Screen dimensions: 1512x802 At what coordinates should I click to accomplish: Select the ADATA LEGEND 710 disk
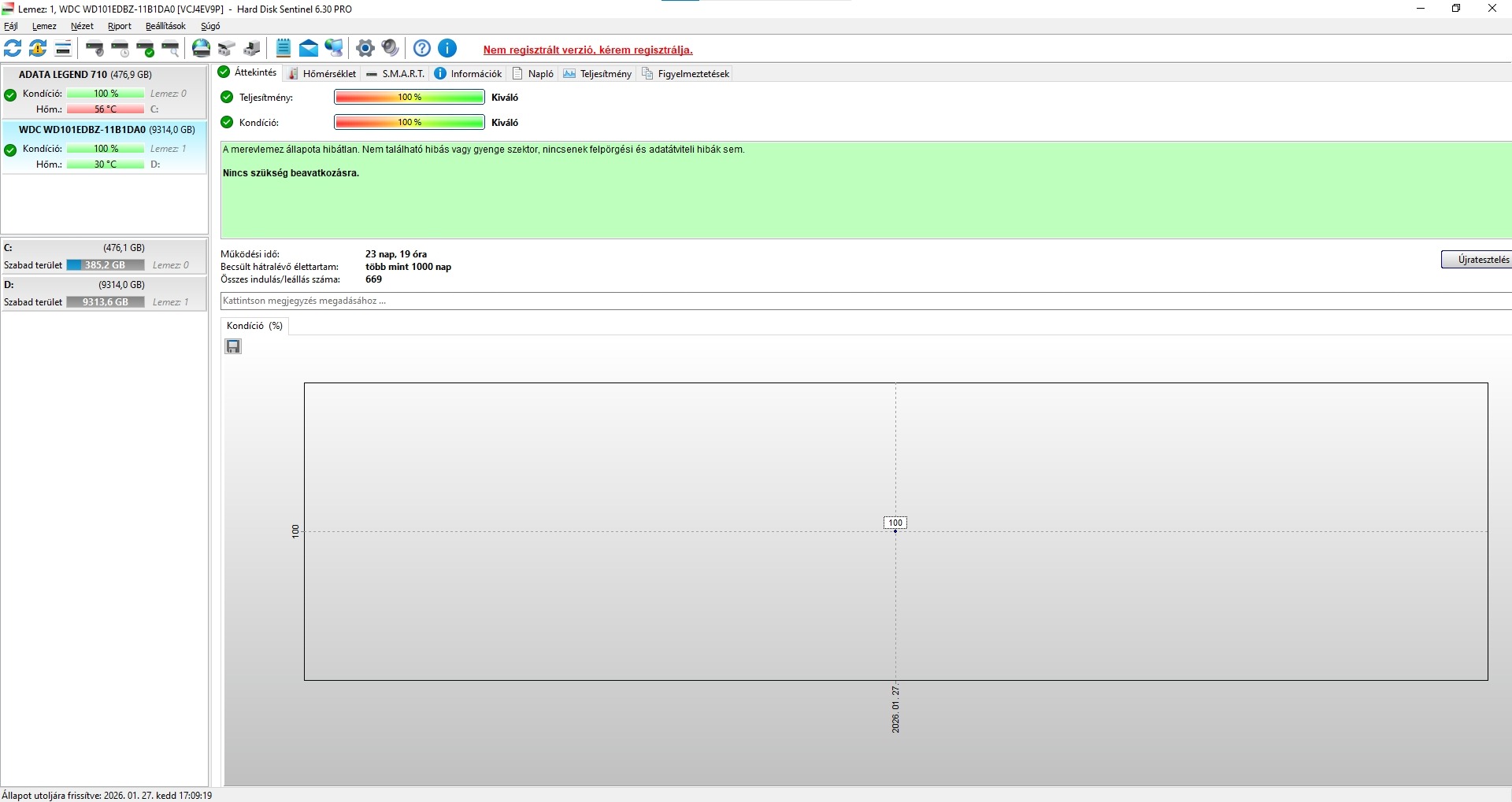[104, 92]
